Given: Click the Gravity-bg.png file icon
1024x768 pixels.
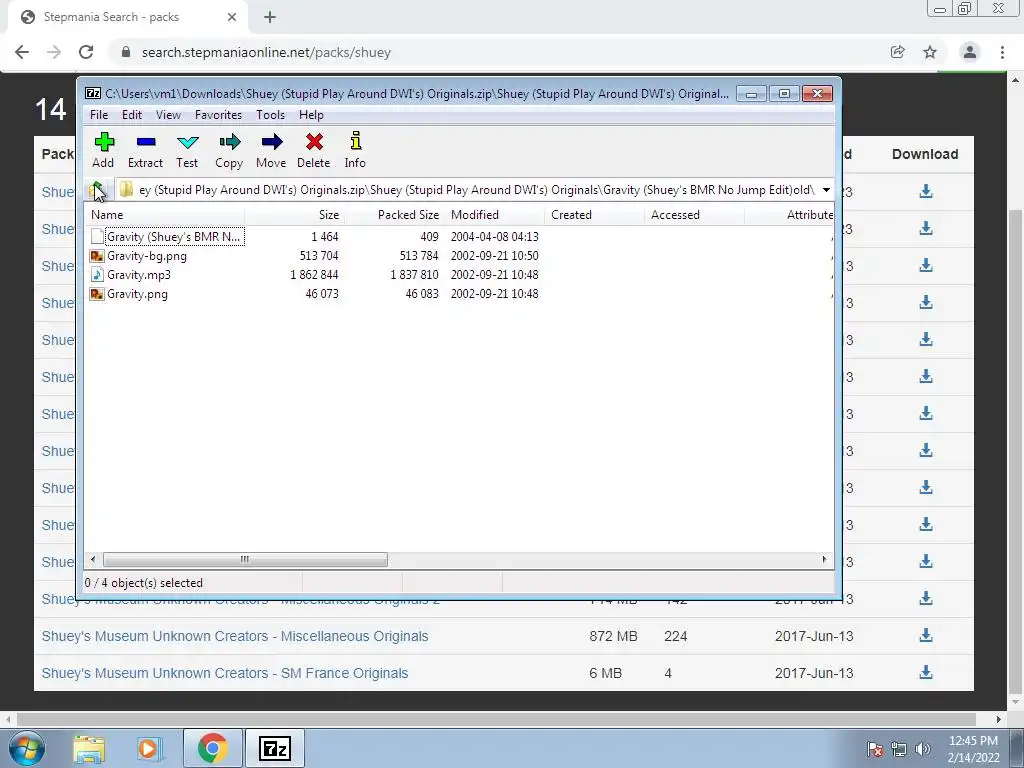Looking at the screenshot, I should click(97, 256).
